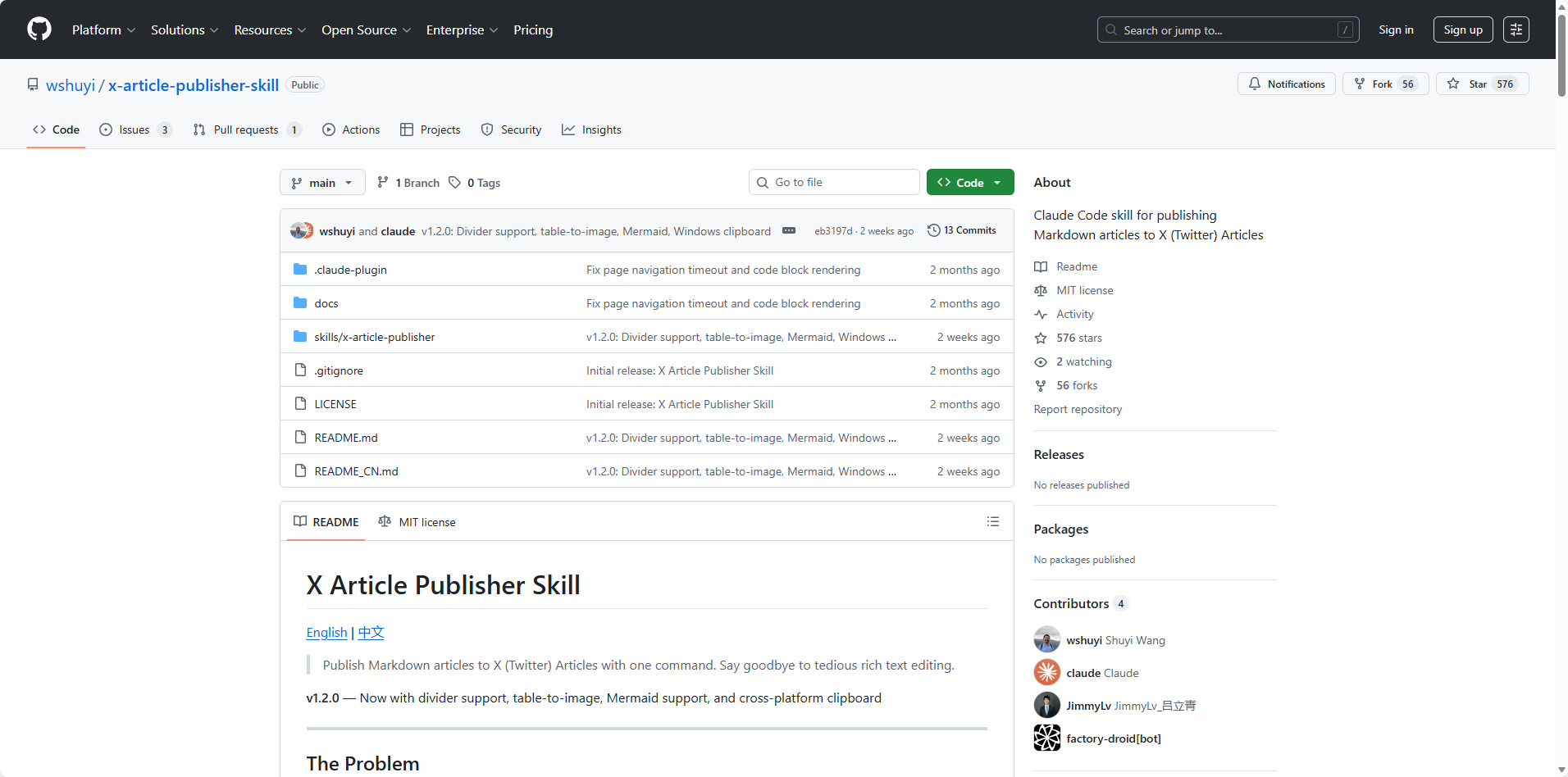Click the Sign up button
This screenshot has height=777, width=1568.
[x=1462, y=29]
